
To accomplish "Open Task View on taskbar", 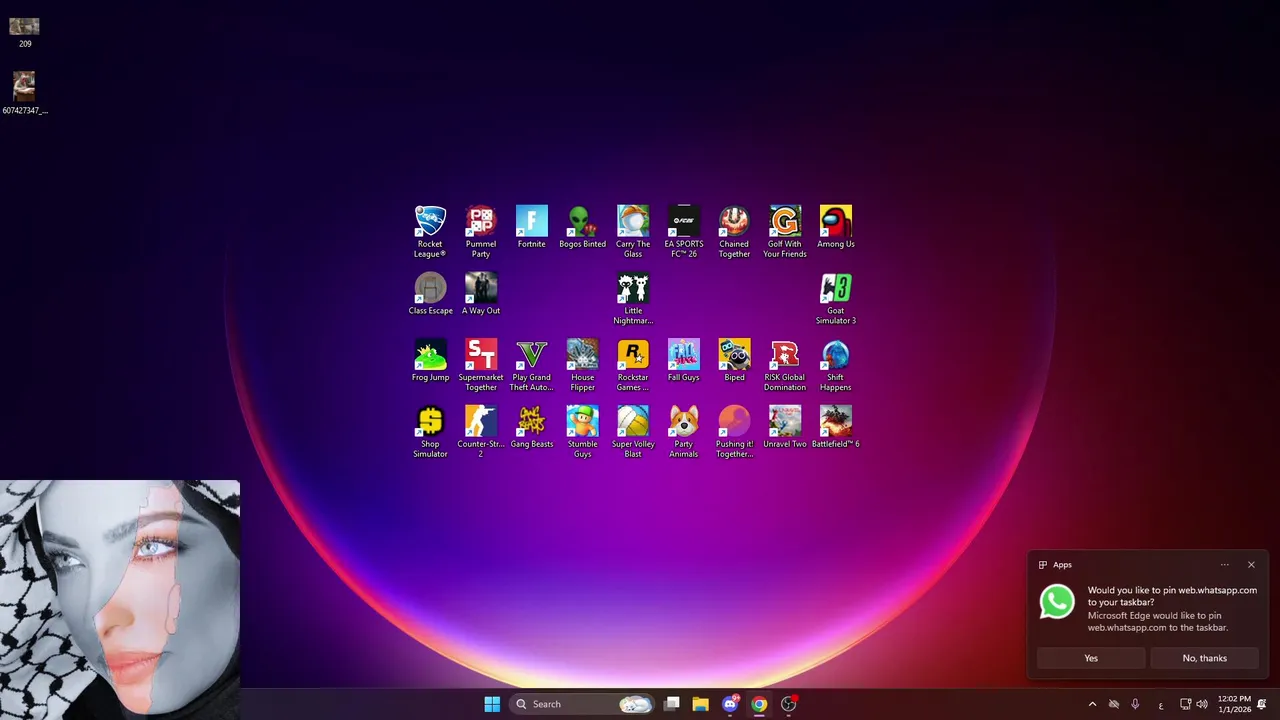I will (672, 704).
